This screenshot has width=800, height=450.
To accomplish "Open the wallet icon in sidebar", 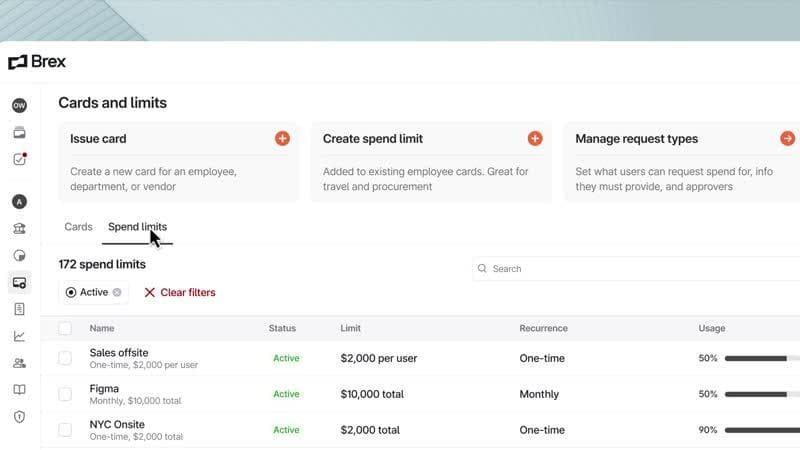I will pos(19,132).
